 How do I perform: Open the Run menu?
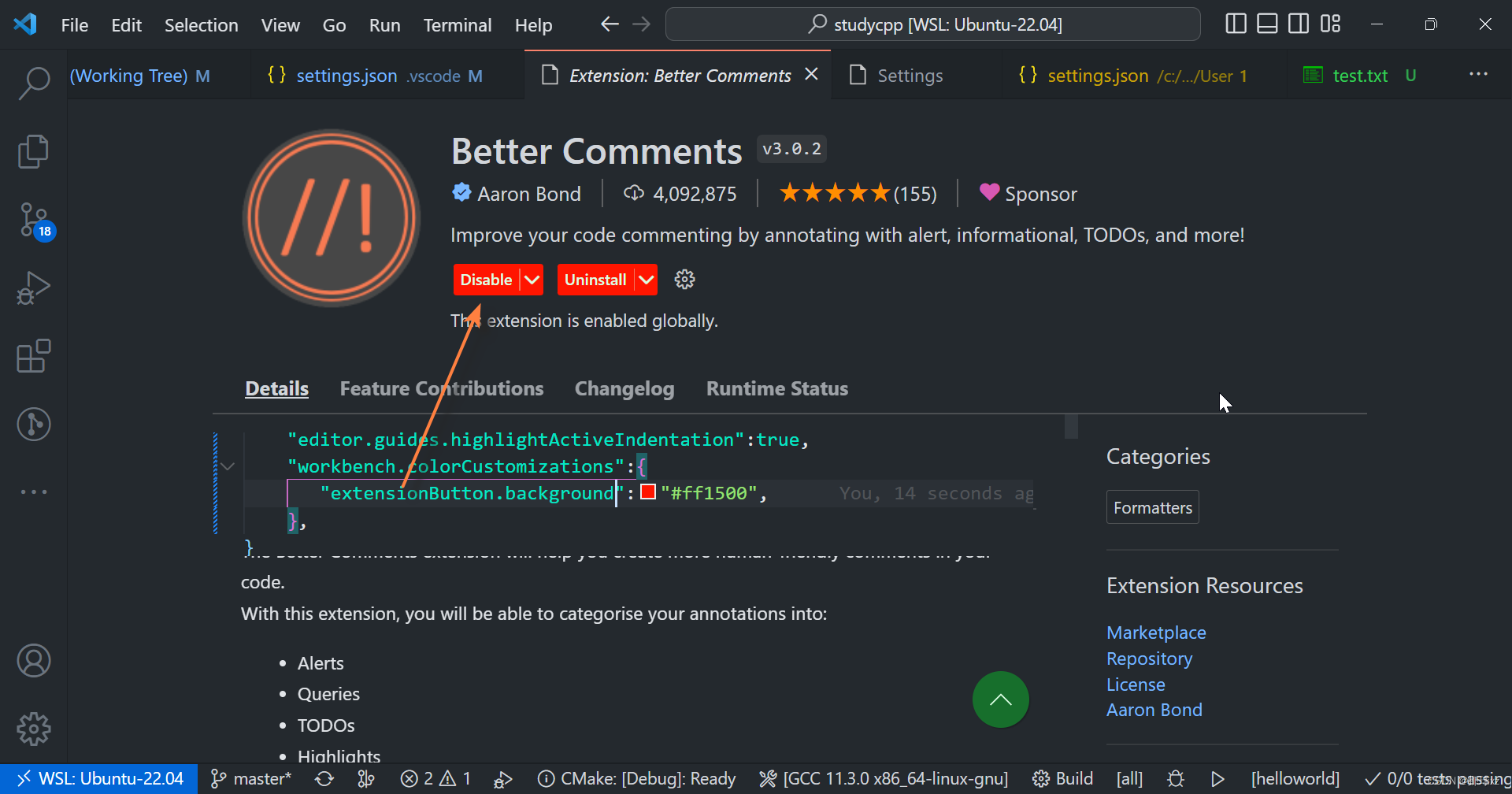tap(384, 24)
